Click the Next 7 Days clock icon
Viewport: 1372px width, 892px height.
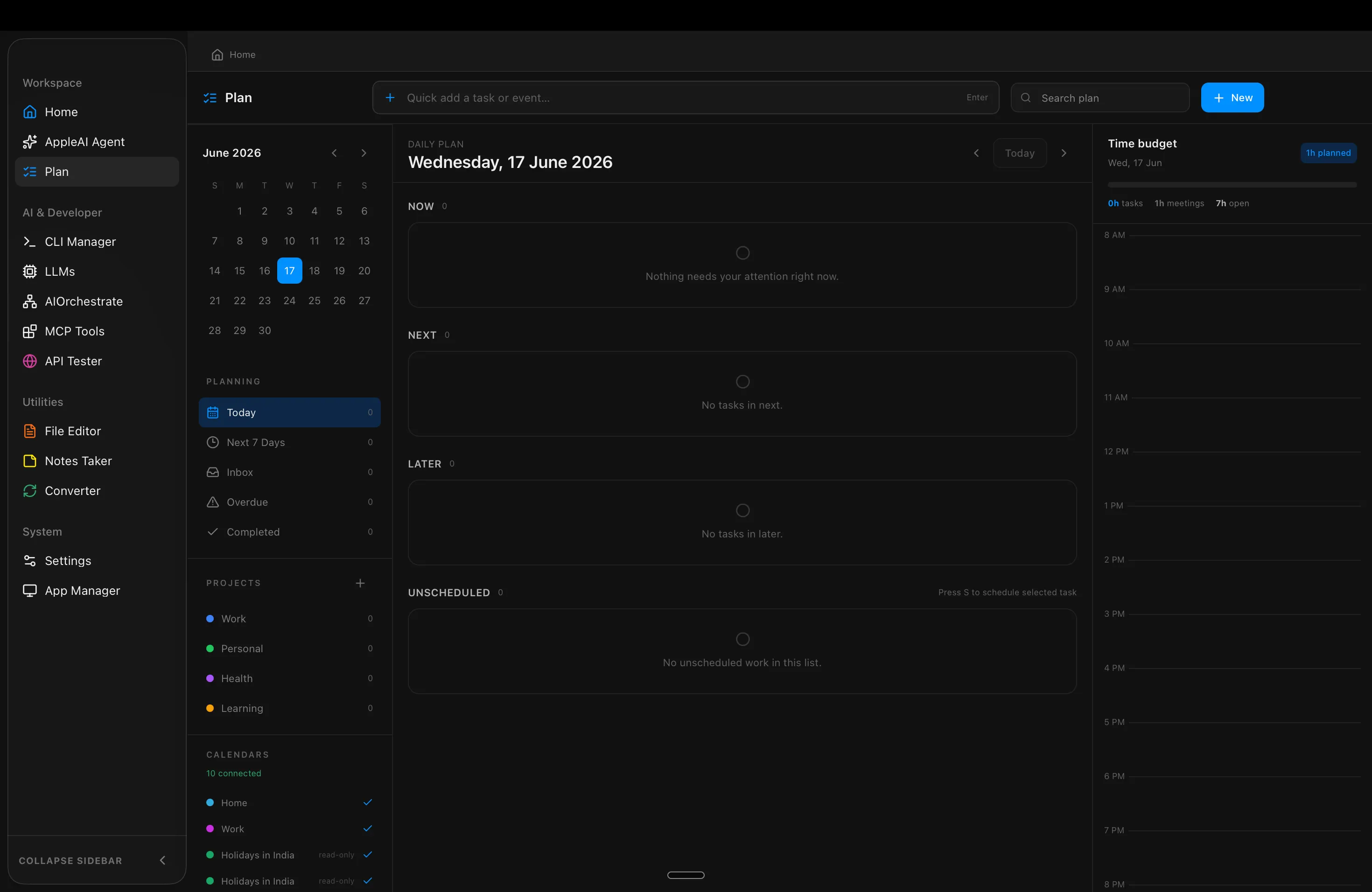213,443
